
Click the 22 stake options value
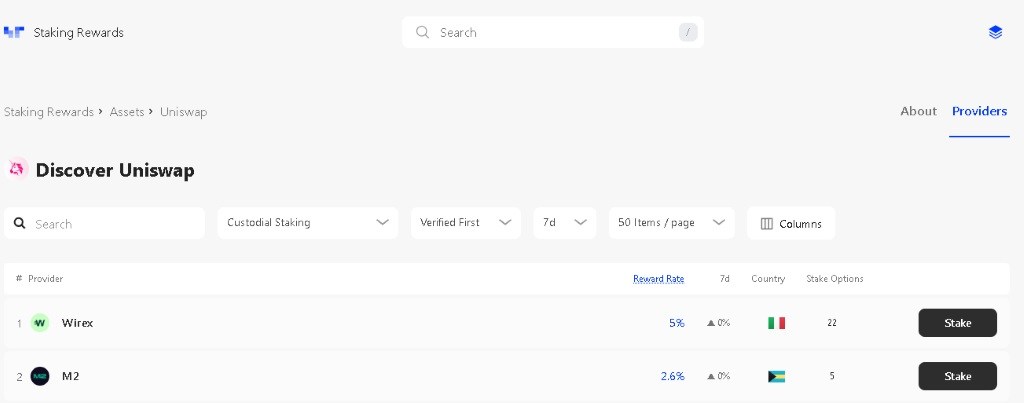(832, 323)
